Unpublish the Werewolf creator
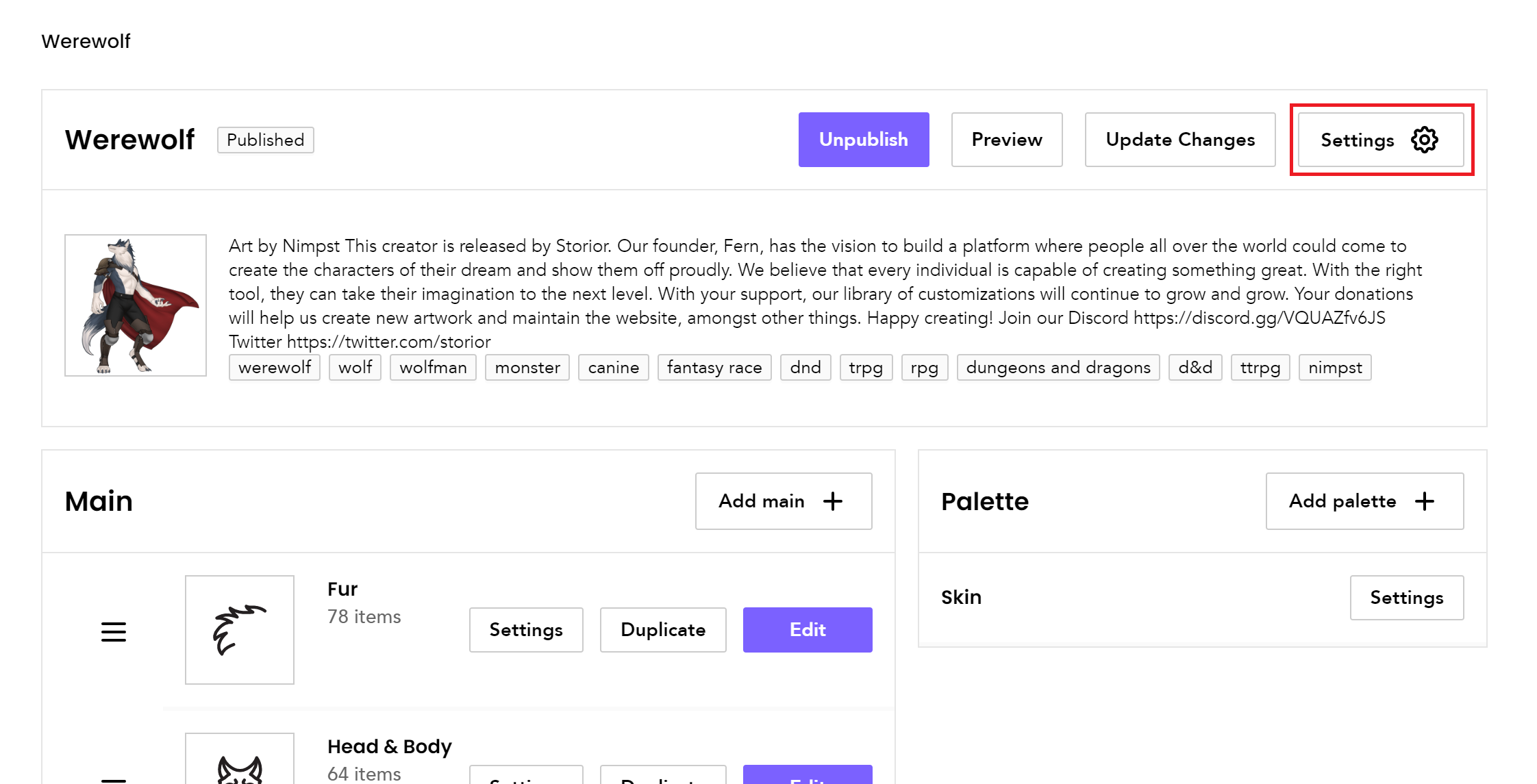The width and height of the screenshot is (1537, 784). 863,140
